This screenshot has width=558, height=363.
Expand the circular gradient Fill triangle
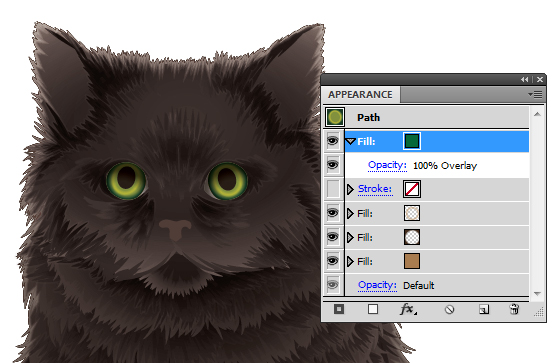pos(350,237)
